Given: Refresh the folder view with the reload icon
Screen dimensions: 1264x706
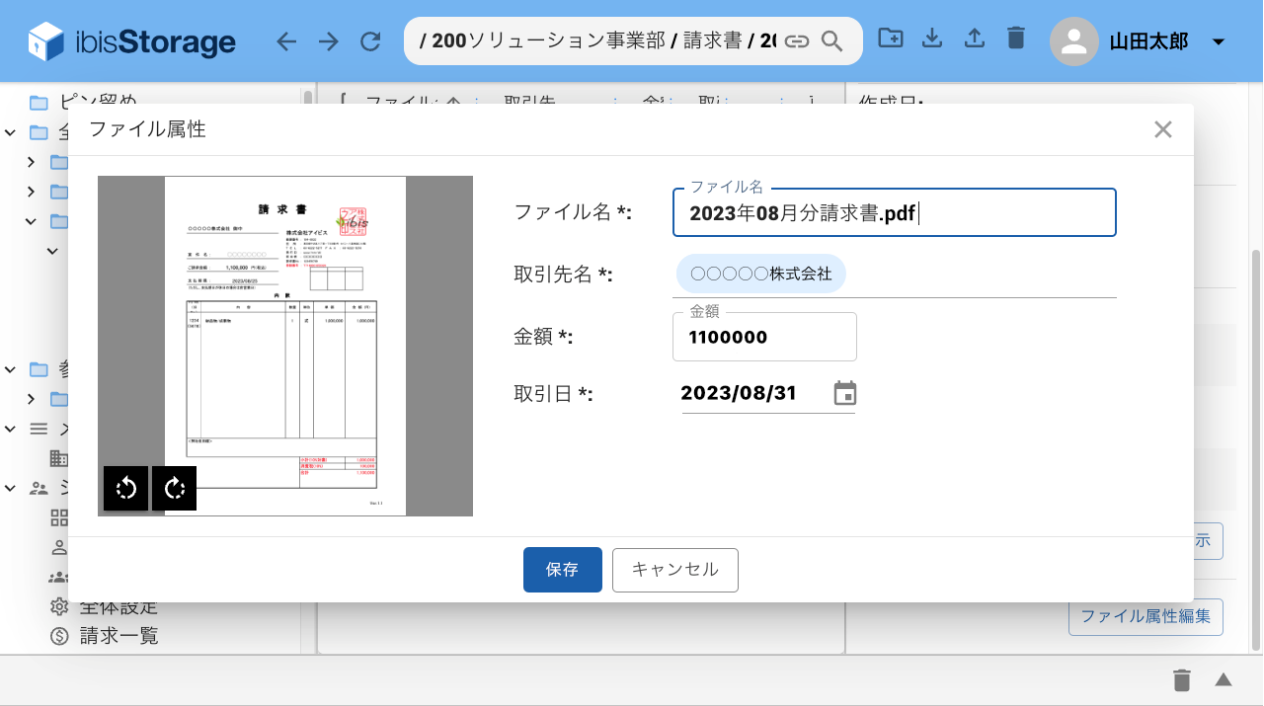Looking at the screenshot, I should point(370,41).
